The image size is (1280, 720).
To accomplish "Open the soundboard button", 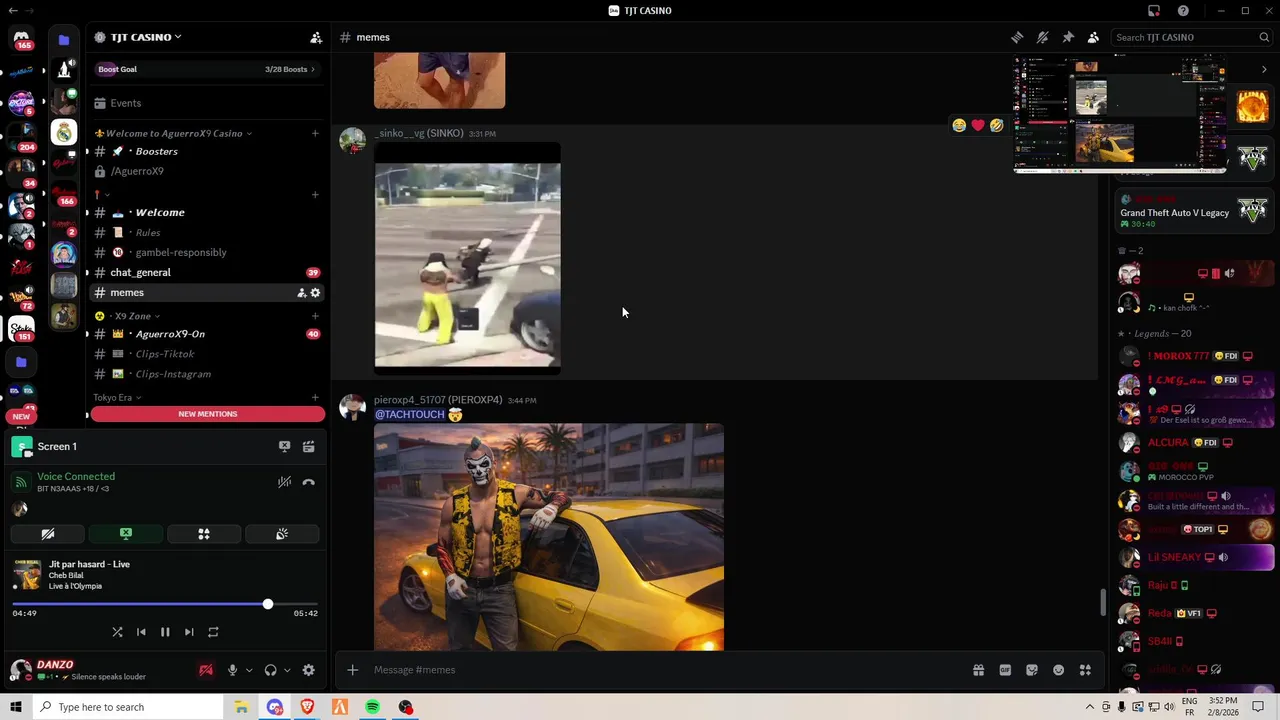I will (282, 534).
